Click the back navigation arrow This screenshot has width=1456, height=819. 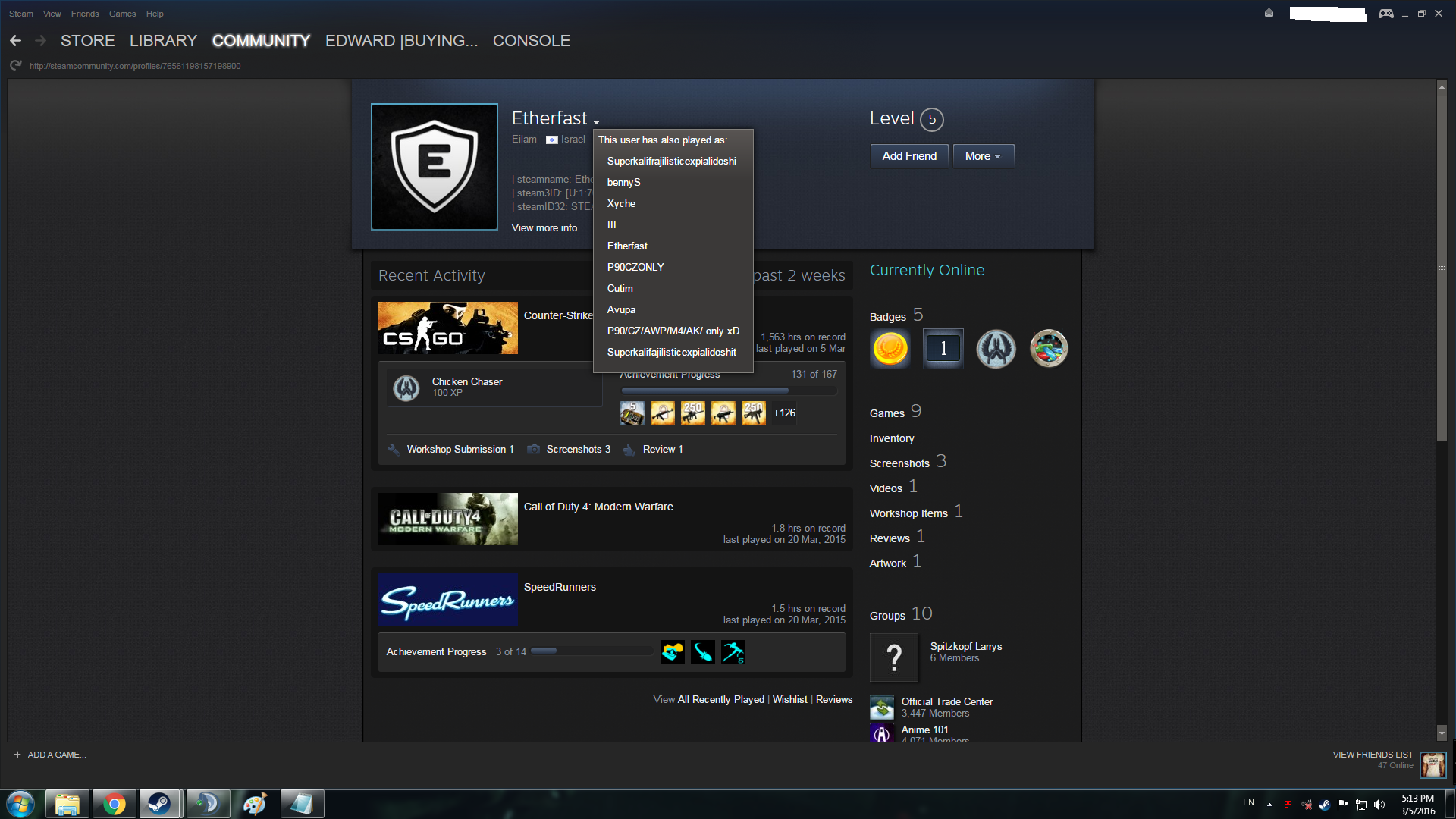[x=15, y=41]
